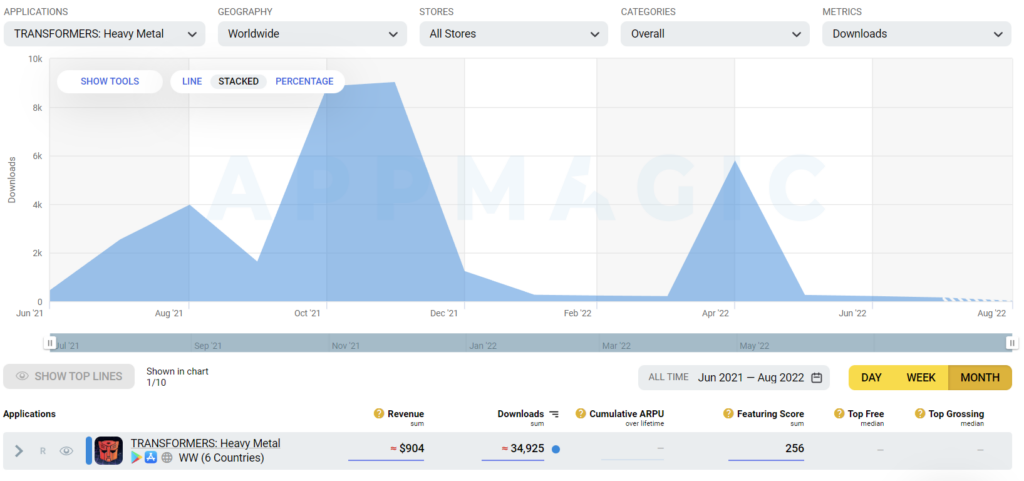Open the Stores dropdown showing All Stores

[514, 34]
